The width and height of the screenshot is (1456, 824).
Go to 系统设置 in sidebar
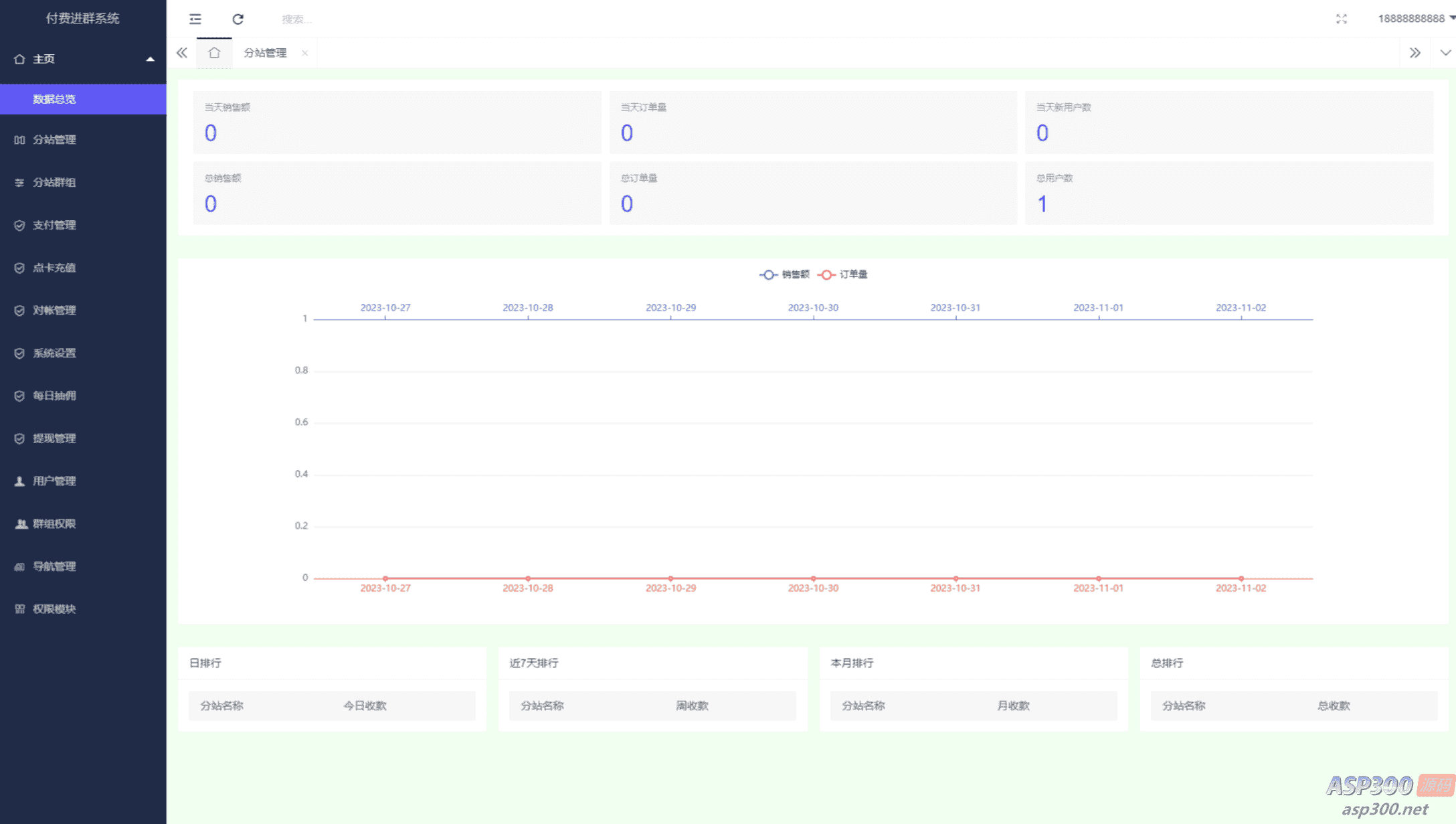[54, 353]
